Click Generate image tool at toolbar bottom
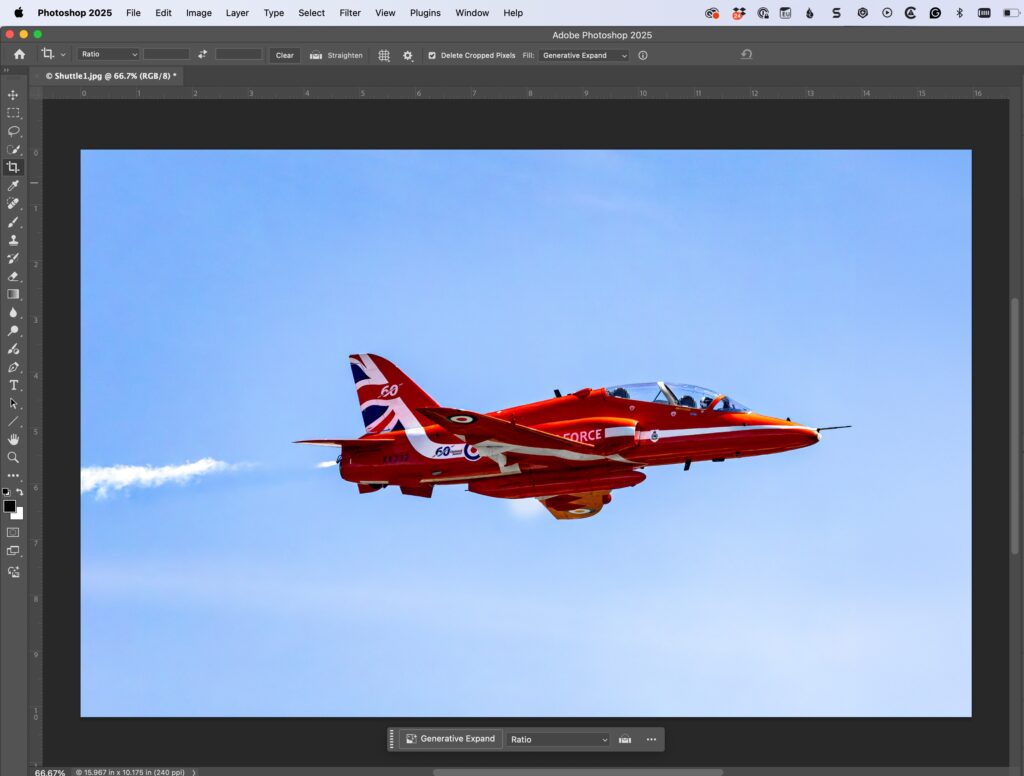This screenshot has width=1024, height=776. [13, 572]
